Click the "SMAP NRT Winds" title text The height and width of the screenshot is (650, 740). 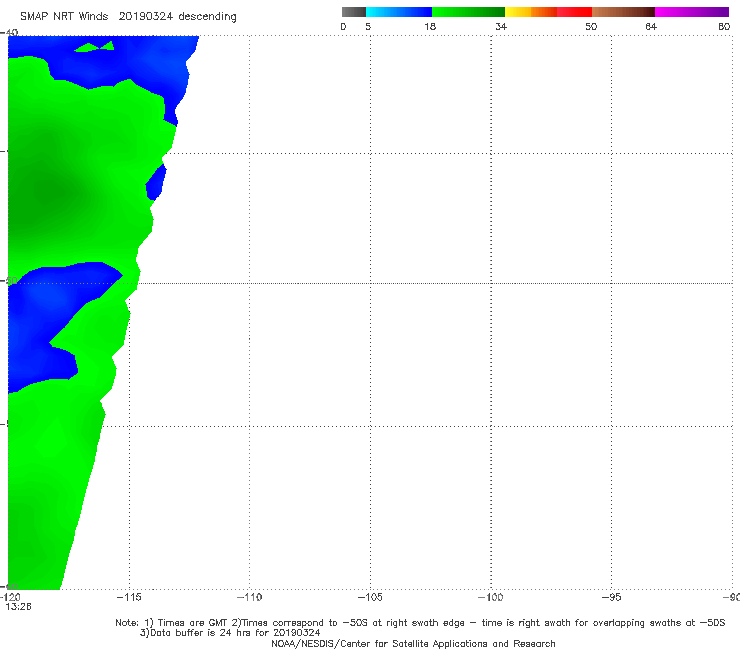[x=64, y=16]
